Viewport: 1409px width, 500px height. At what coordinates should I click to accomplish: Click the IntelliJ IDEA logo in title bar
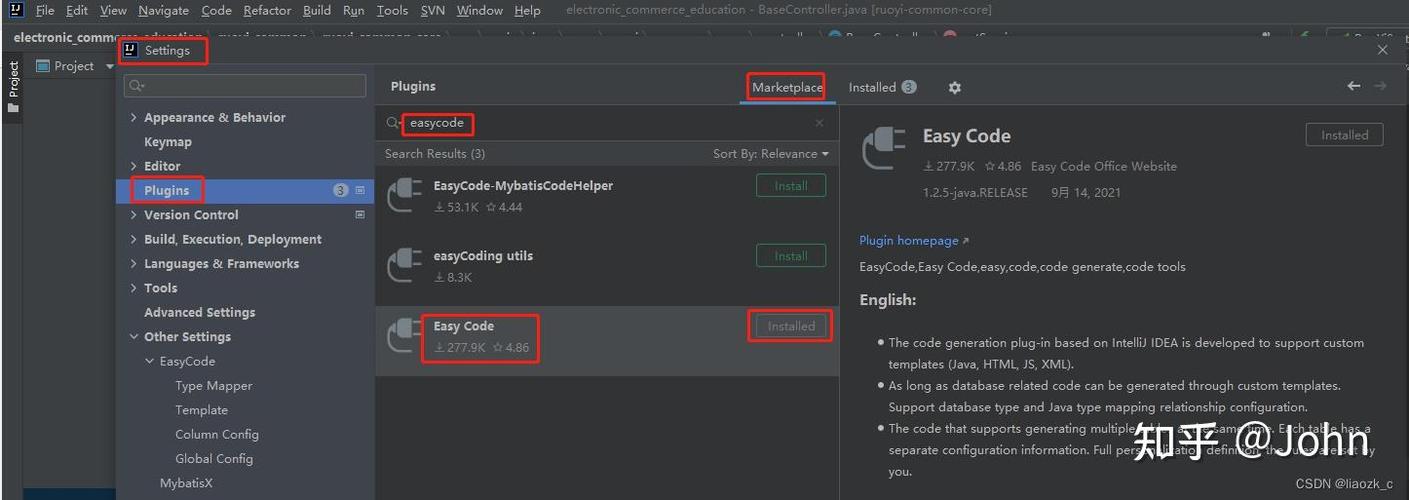click(14, 10)
